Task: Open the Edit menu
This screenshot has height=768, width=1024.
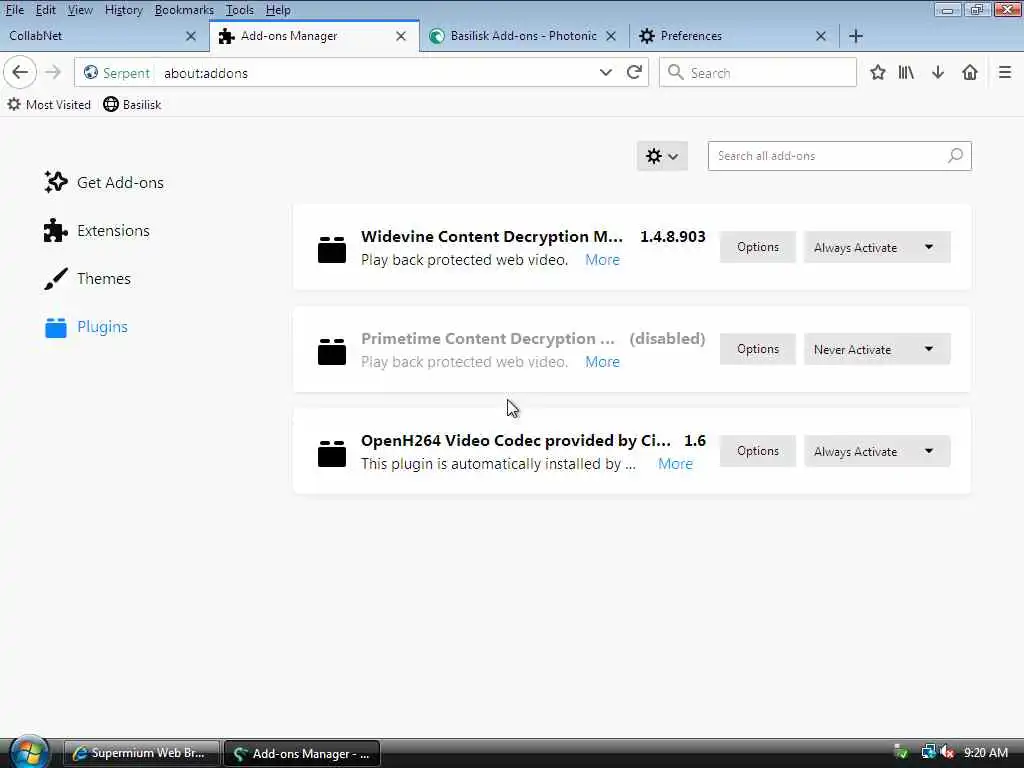Action: point(46,10)
